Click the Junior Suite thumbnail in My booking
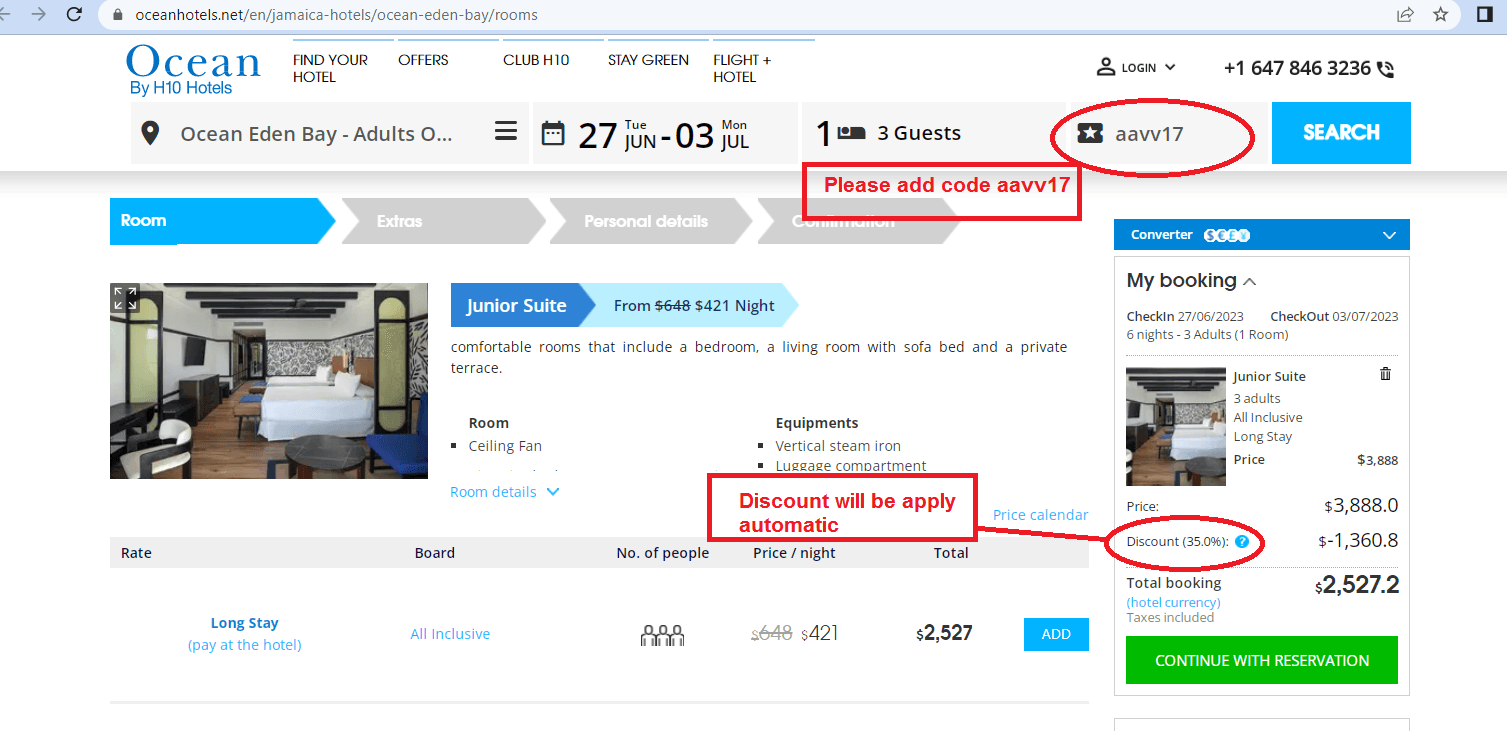The image size is (1507, 731). click(1176, 426)
